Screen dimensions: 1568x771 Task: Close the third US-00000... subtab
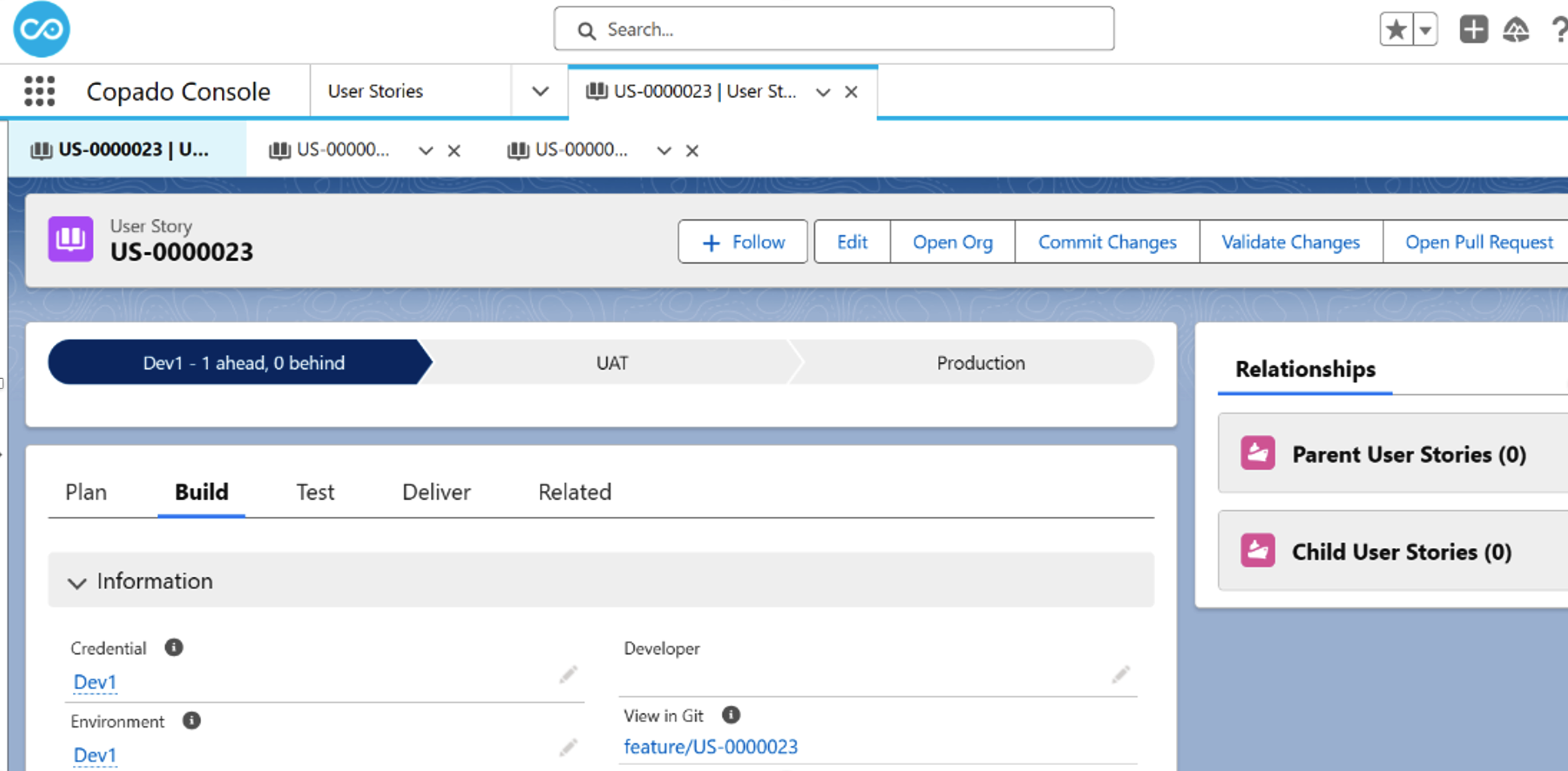(692, 151)
